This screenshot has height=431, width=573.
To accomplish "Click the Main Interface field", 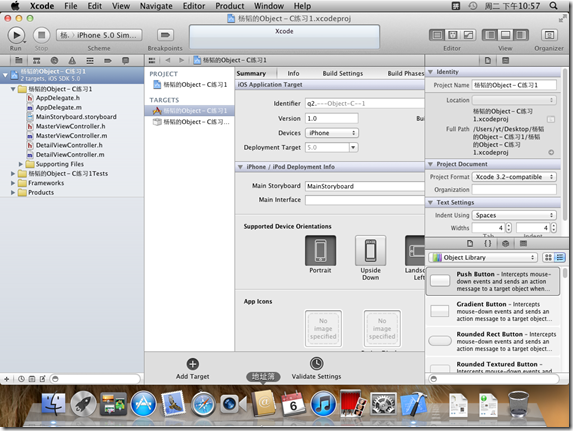I will point(365,200).
